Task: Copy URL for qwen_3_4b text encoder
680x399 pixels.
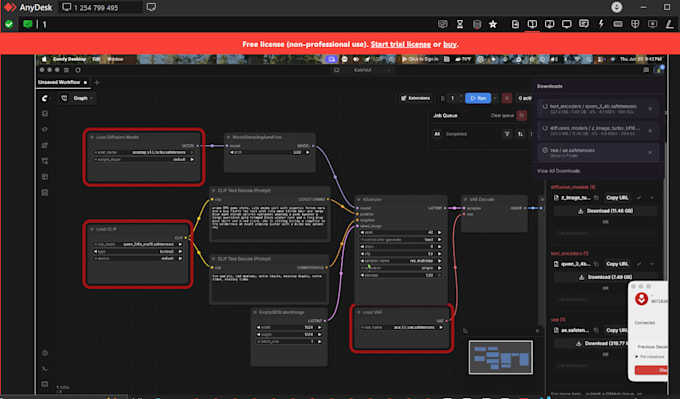Action: pyautogui.click(x=617, y=264)
